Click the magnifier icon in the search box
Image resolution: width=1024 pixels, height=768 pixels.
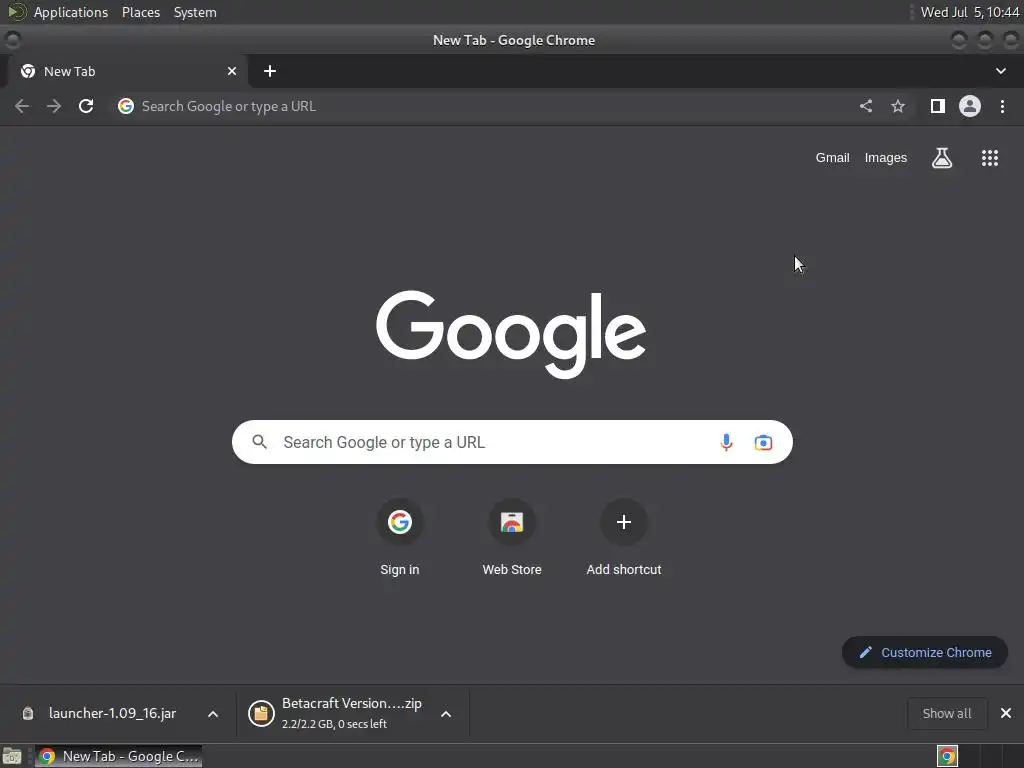[x=260, y=442]
